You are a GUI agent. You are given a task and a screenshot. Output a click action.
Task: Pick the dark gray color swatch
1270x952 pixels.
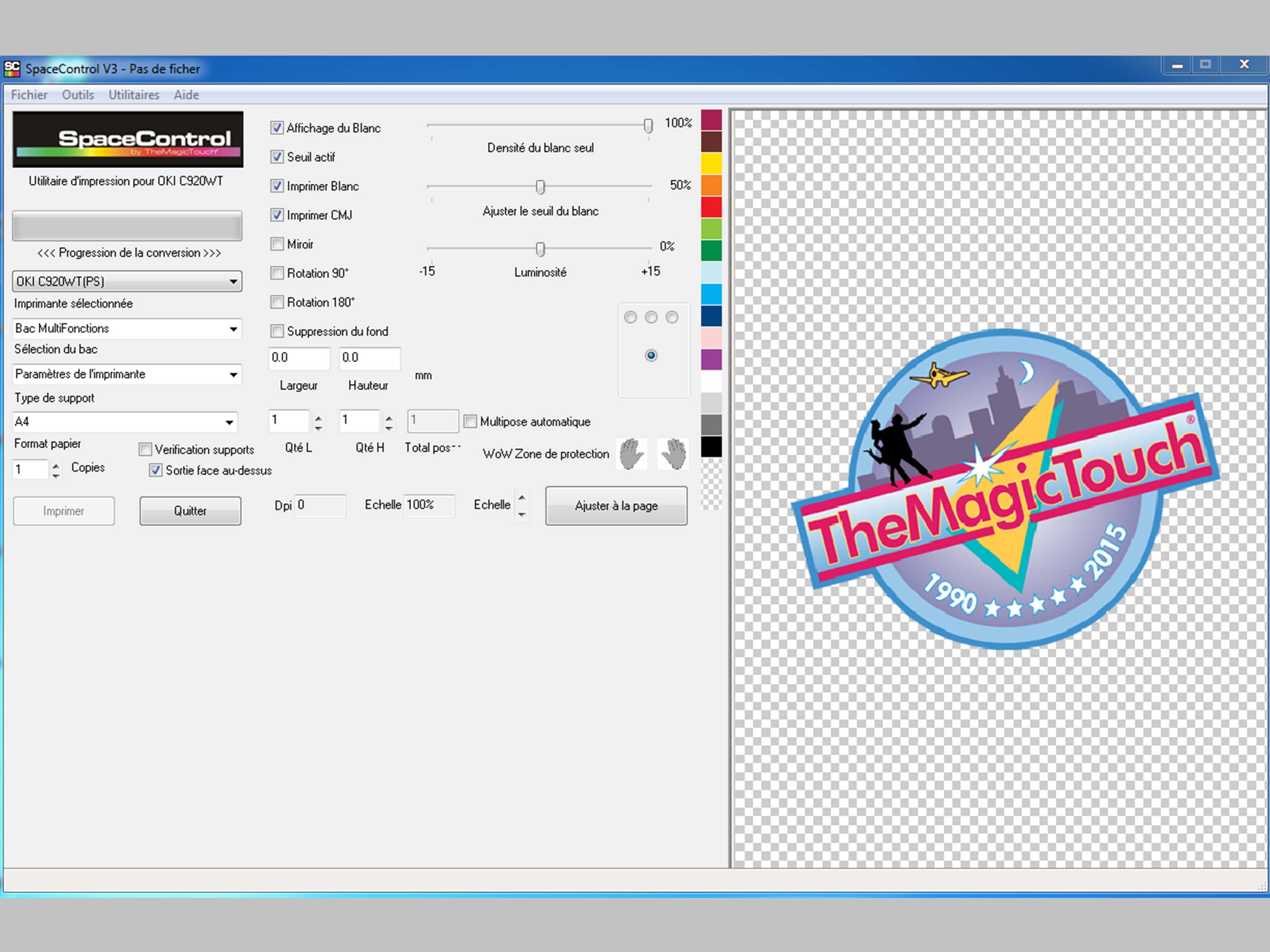click(x=711, y=425)
